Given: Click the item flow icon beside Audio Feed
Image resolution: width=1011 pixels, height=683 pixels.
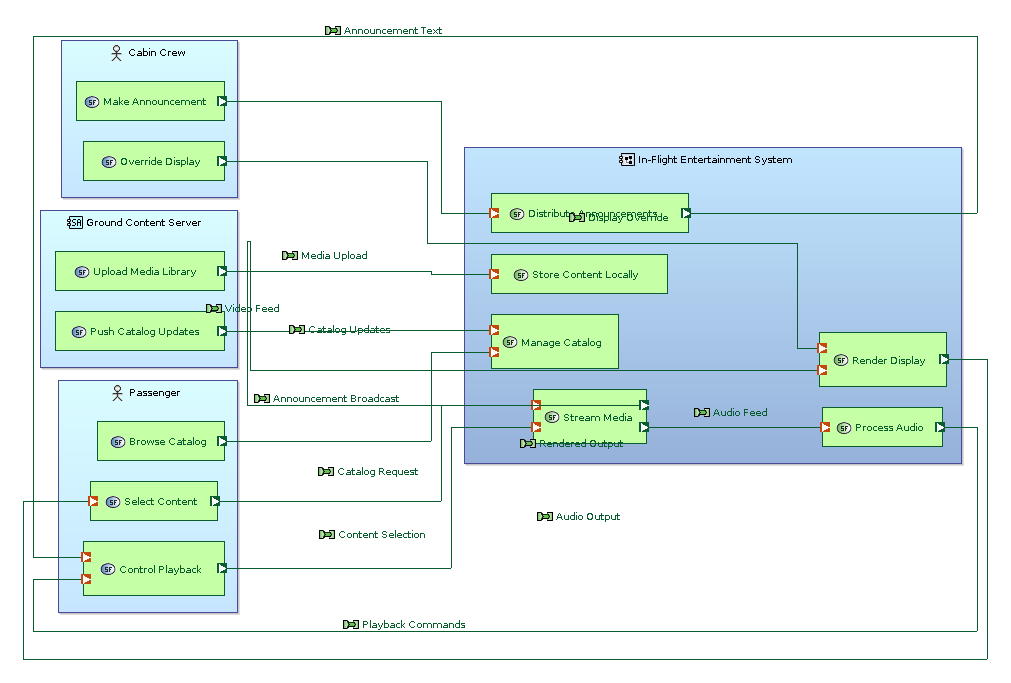Looking at the screenshot, I should point(700,412).
